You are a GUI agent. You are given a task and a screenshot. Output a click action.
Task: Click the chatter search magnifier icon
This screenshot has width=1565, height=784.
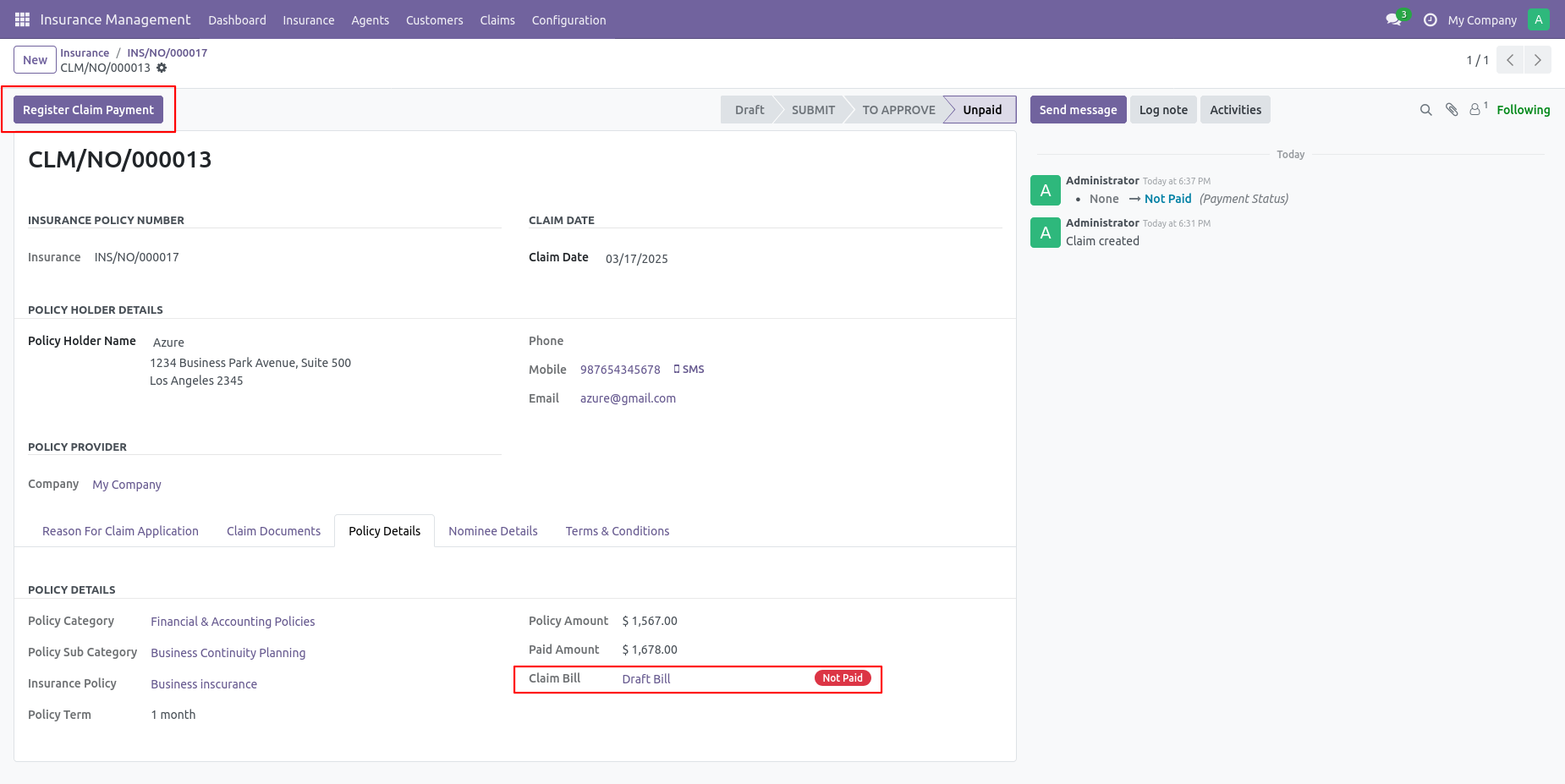pos(1425,110)
